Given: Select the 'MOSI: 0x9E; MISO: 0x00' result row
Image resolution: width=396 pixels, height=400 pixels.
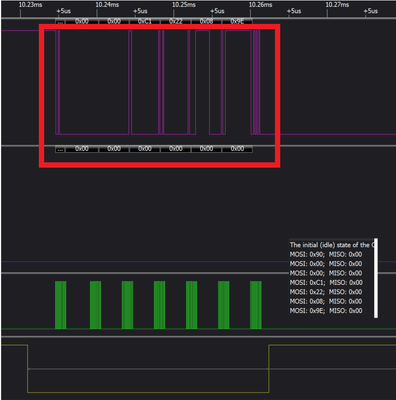Looking at the screenshot, I should (326, 311).
